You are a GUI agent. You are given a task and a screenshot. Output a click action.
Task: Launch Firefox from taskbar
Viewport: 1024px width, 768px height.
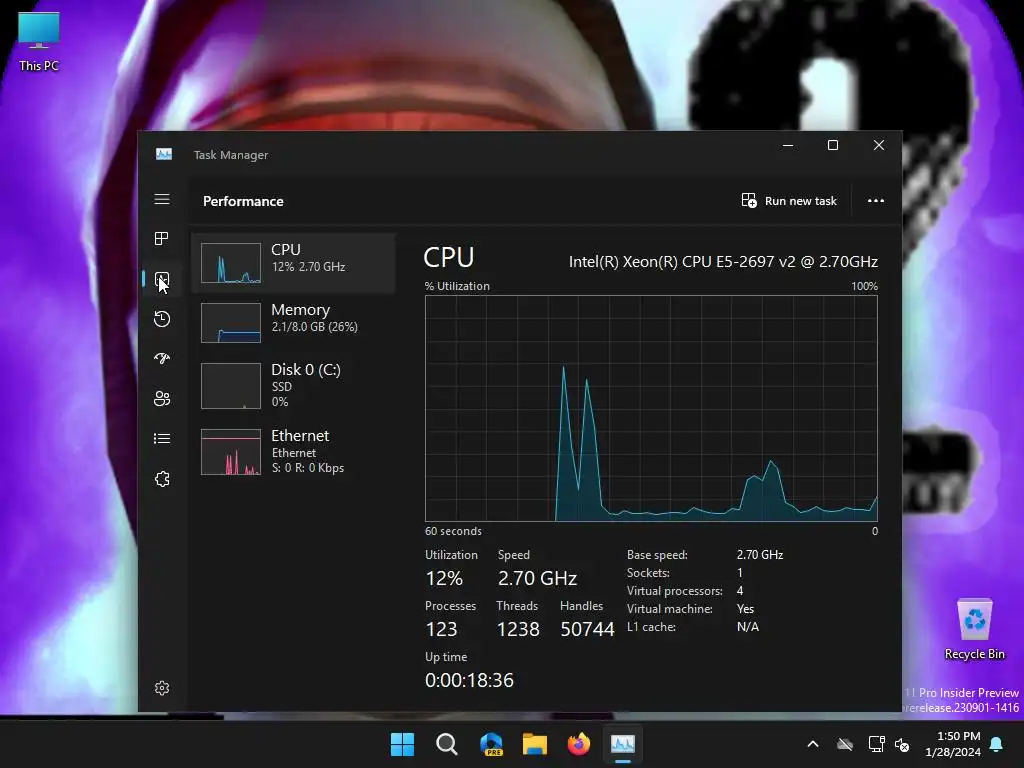coord(579,744)
